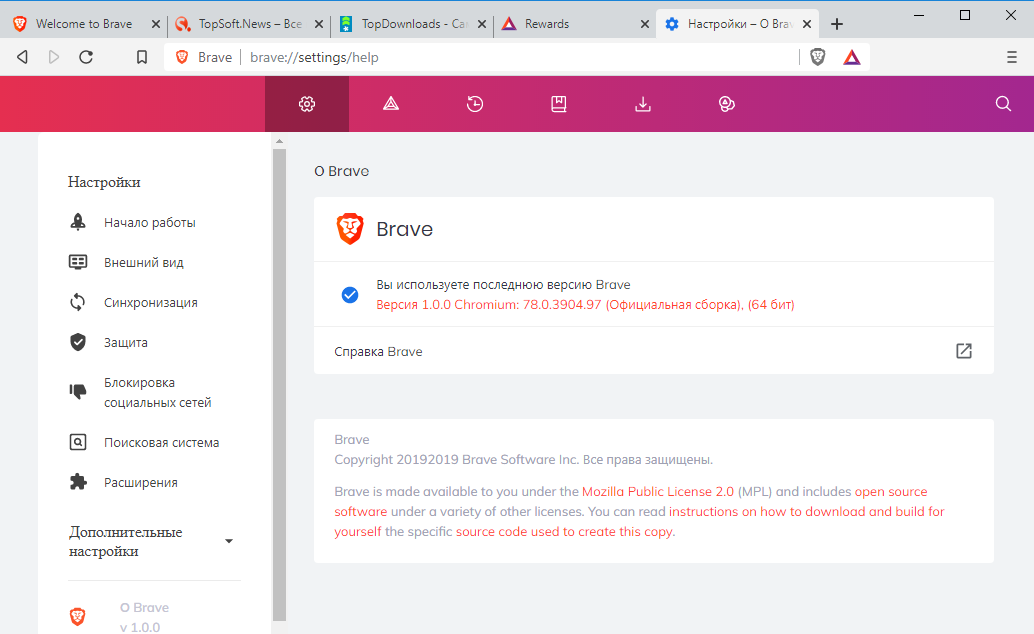Open a new tab with plus button
Viewport: 1034px width, 634px height.
[x=837, y=24]
